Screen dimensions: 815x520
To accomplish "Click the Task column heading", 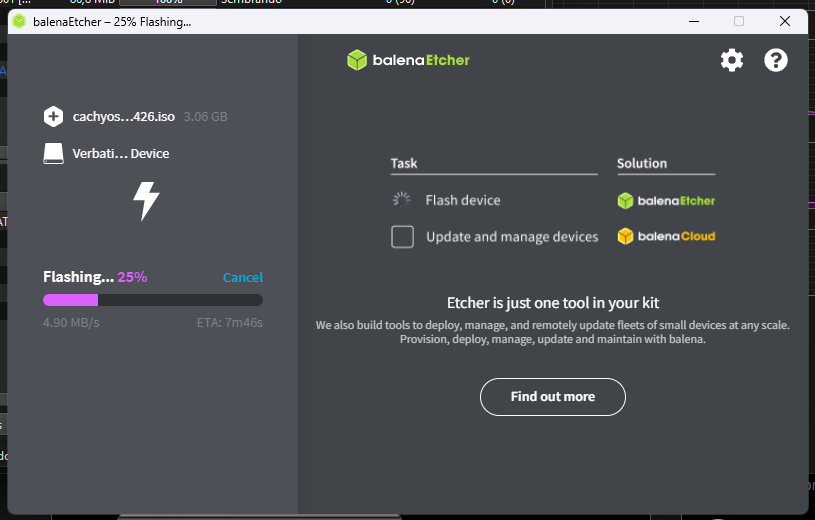I will pos(404,163).
